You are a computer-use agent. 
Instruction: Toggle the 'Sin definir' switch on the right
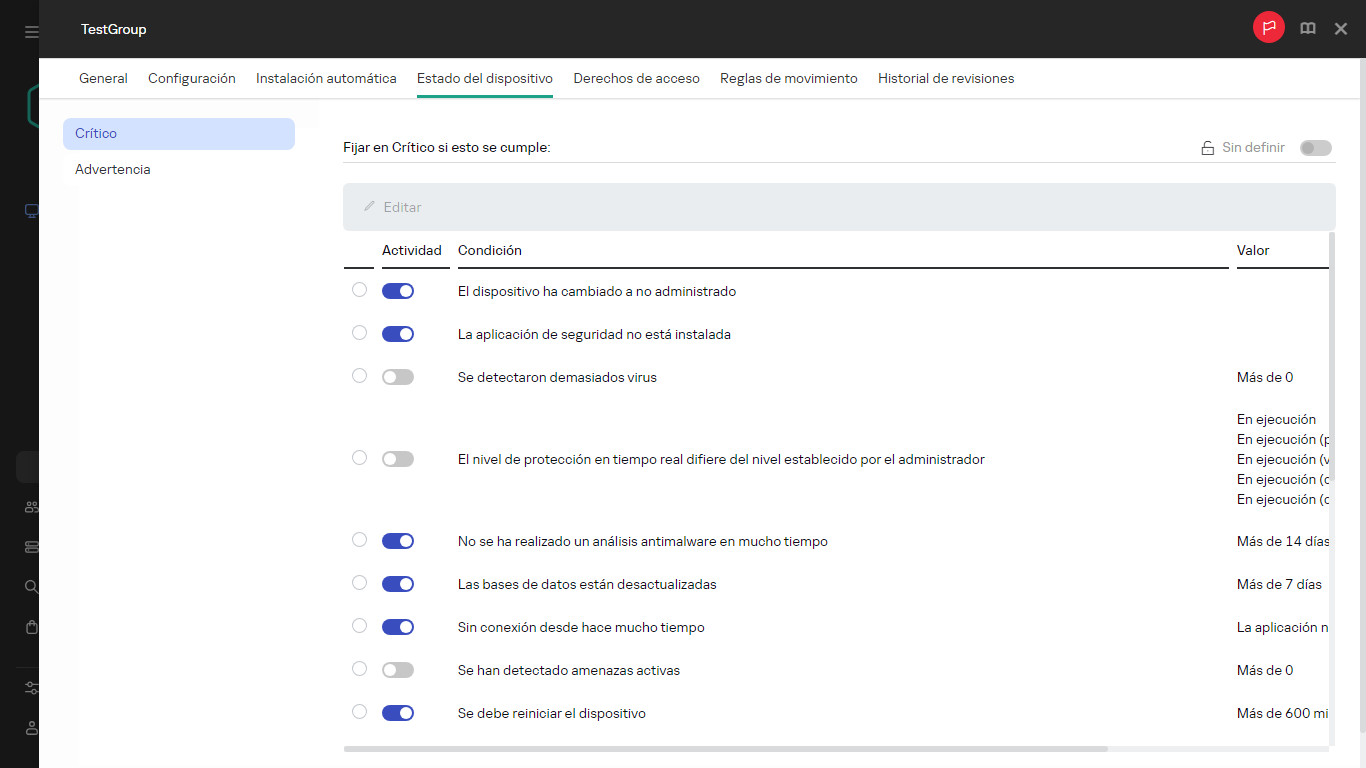(x=1316, y=147)
